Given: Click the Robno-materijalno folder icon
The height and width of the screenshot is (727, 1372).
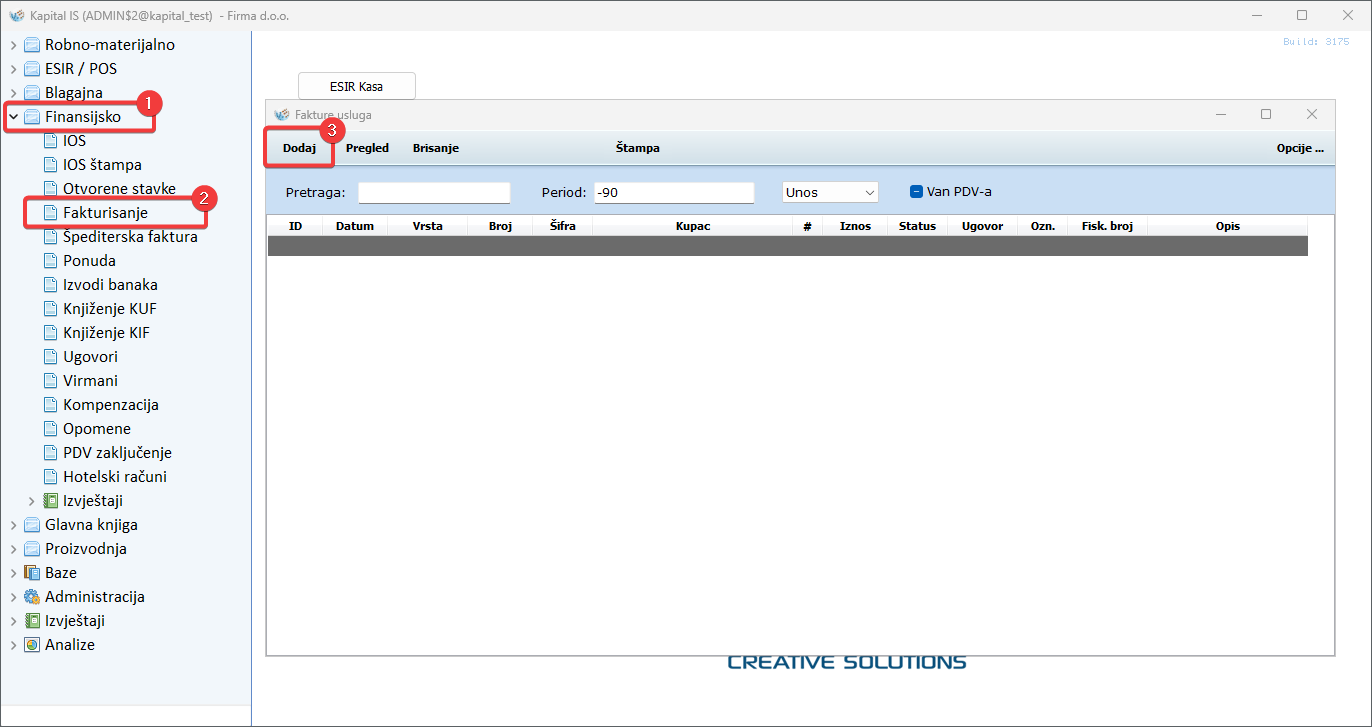Looking at the screenshot, I should [x=32, y=45].
